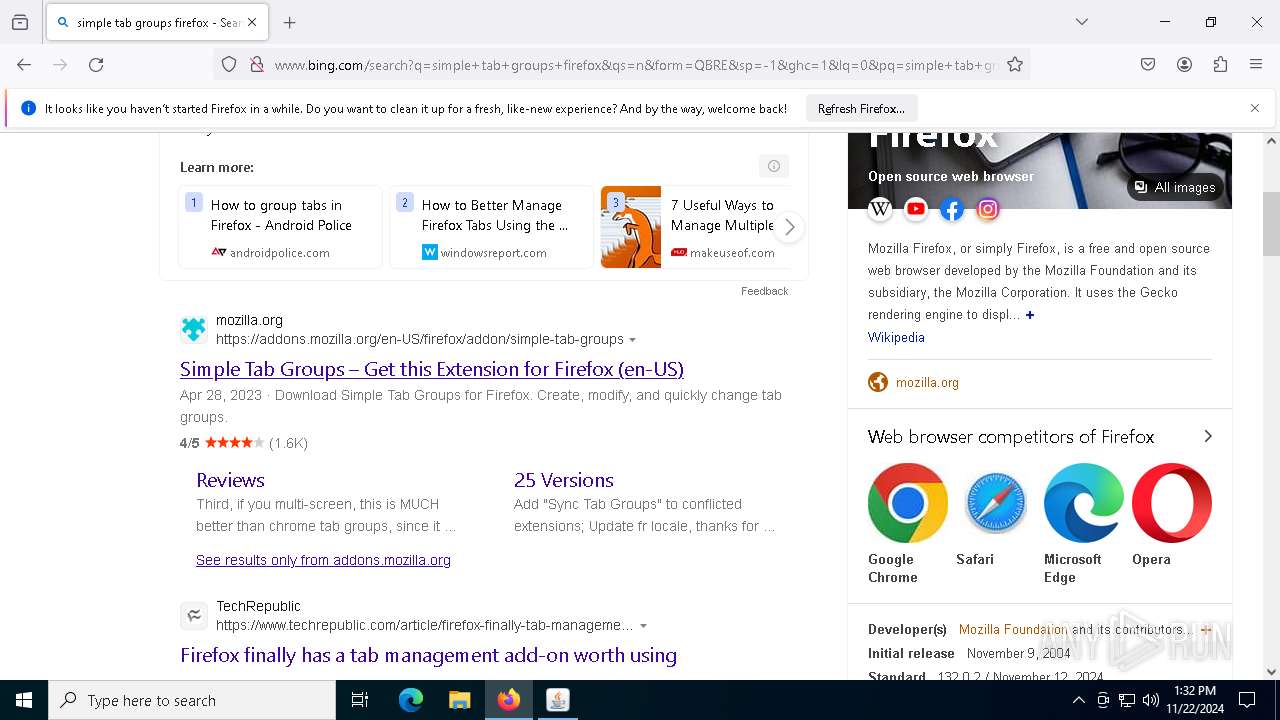The height and width of the screenshot is (720, 1280).
Task: Open mozilla.org official site link
Action: pyautogui.click(x=927, y=382)
